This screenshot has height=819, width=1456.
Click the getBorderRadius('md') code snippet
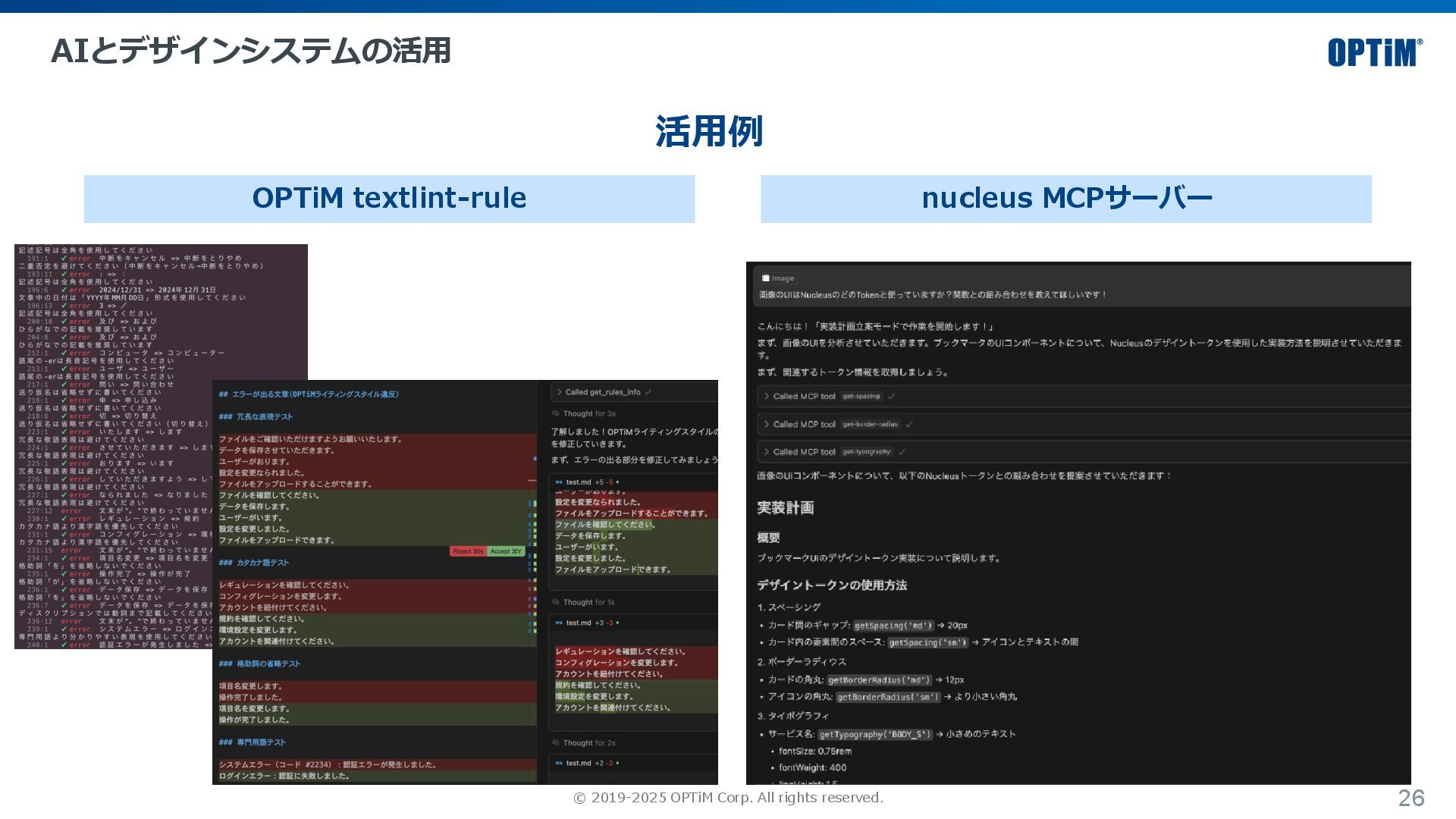[x=879, y=680]
